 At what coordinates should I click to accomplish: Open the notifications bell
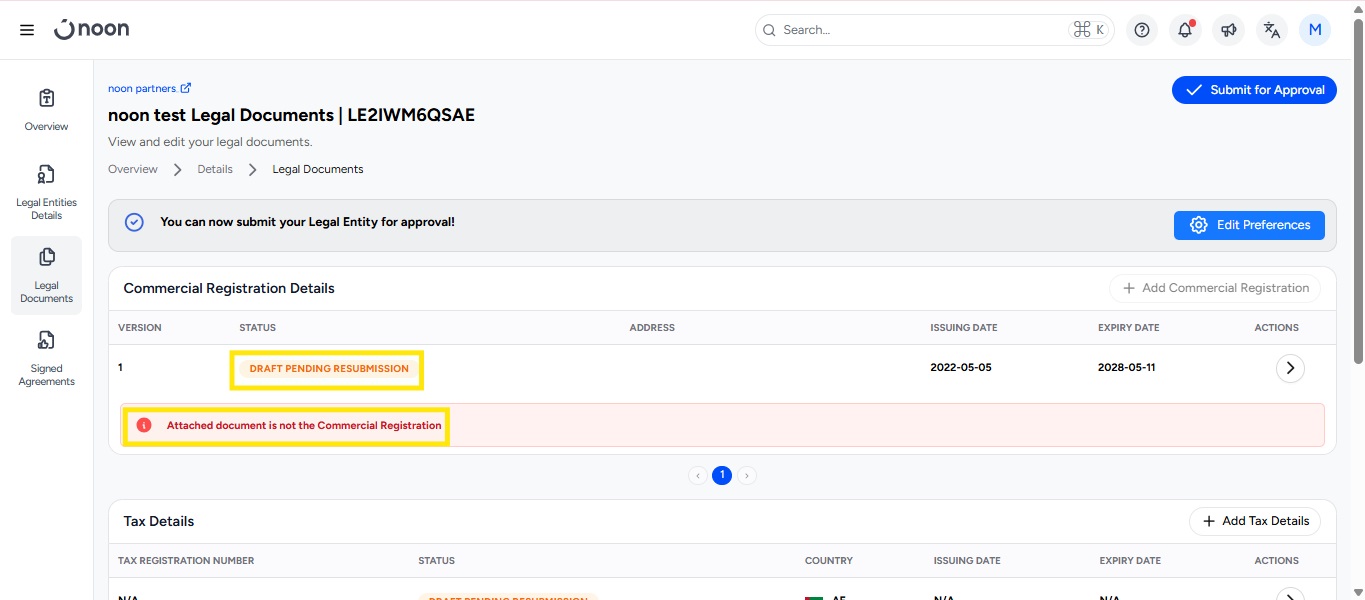coord(1185,30)
